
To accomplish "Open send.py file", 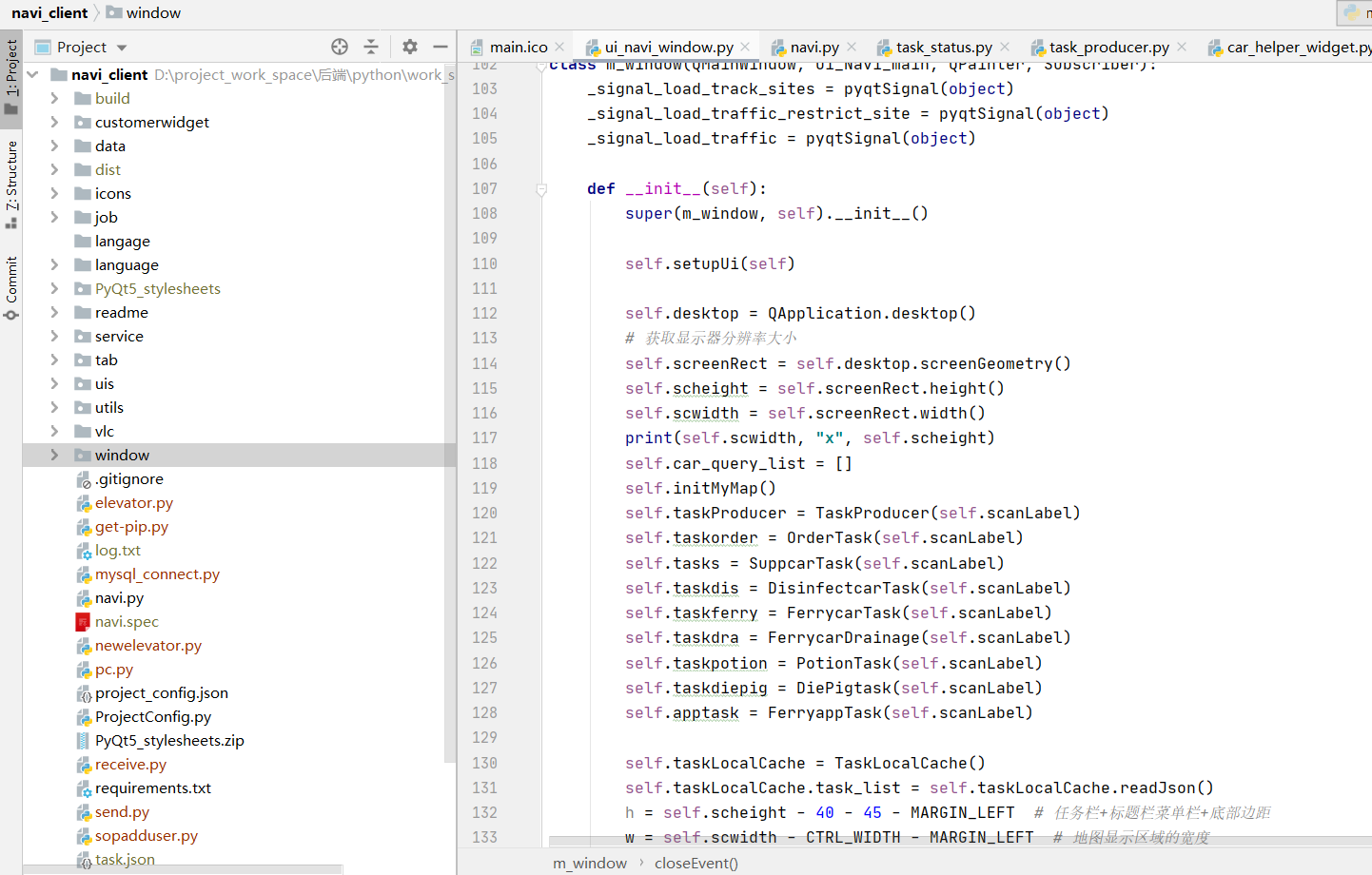I will click(122, 811).
